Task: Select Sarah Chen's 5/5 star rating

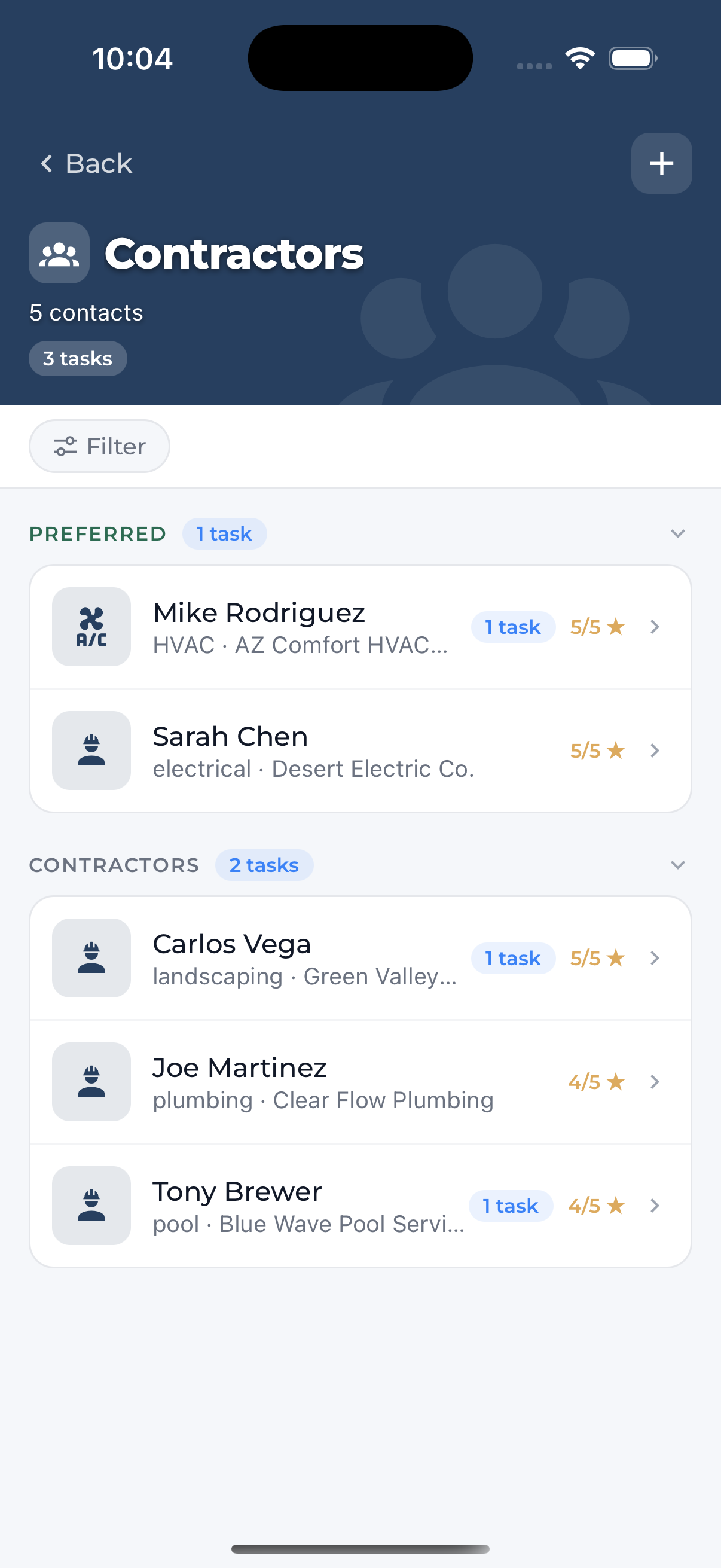Action: [597, 751]
